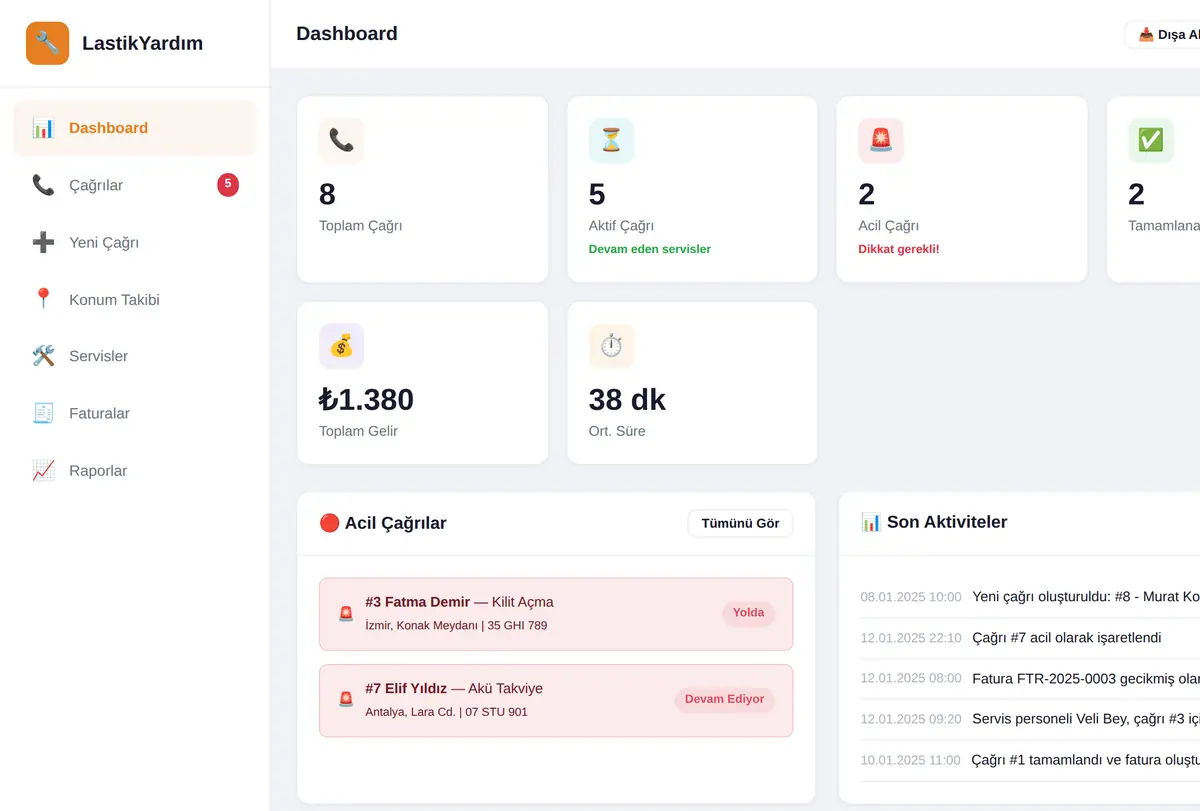Screen dimensions: 1200x811
Task: Click the hourglass icon on Aktif Çağrı card
Action: pyautogui.click(x=611, y=141)
